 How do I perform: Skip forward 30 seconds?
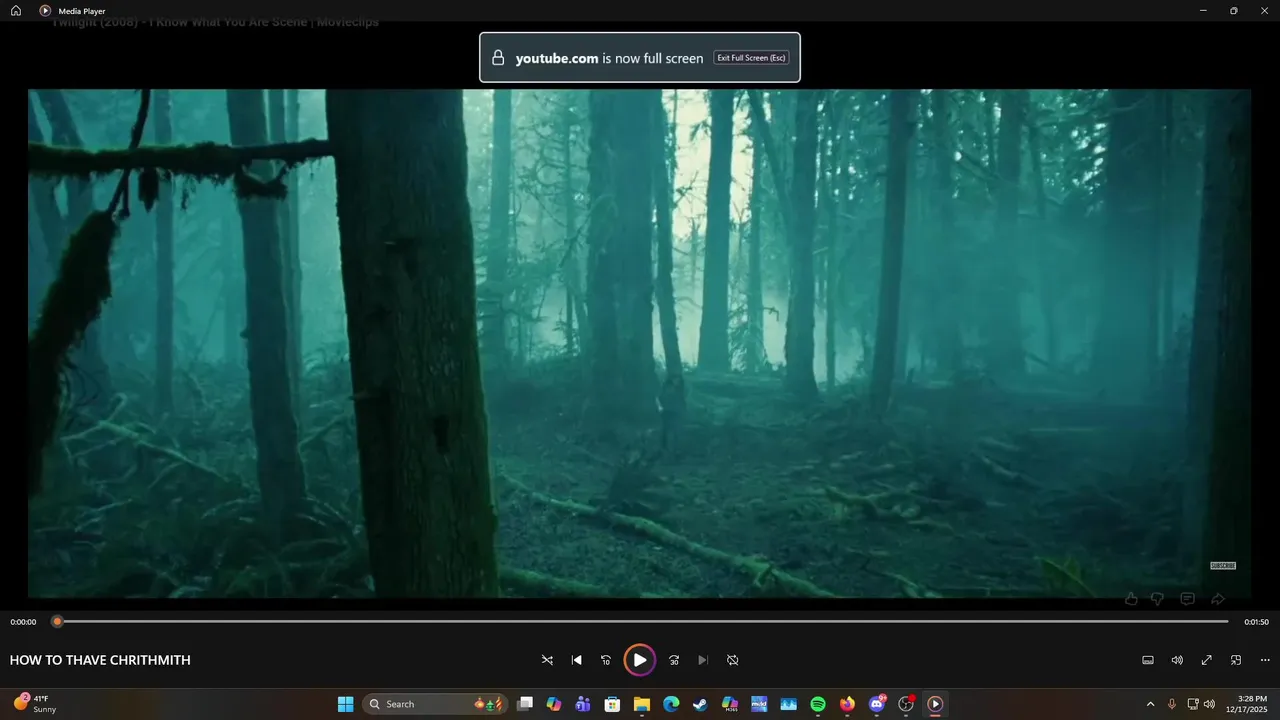674,660
